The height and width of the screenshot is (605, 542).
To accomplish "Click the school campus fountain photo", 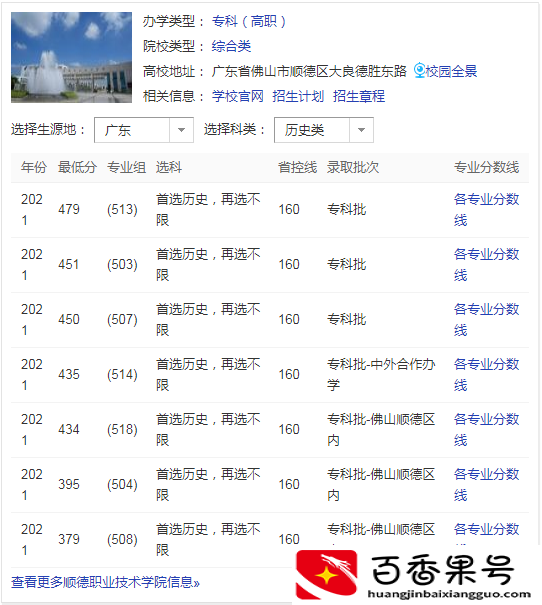I will click(71, 57).
